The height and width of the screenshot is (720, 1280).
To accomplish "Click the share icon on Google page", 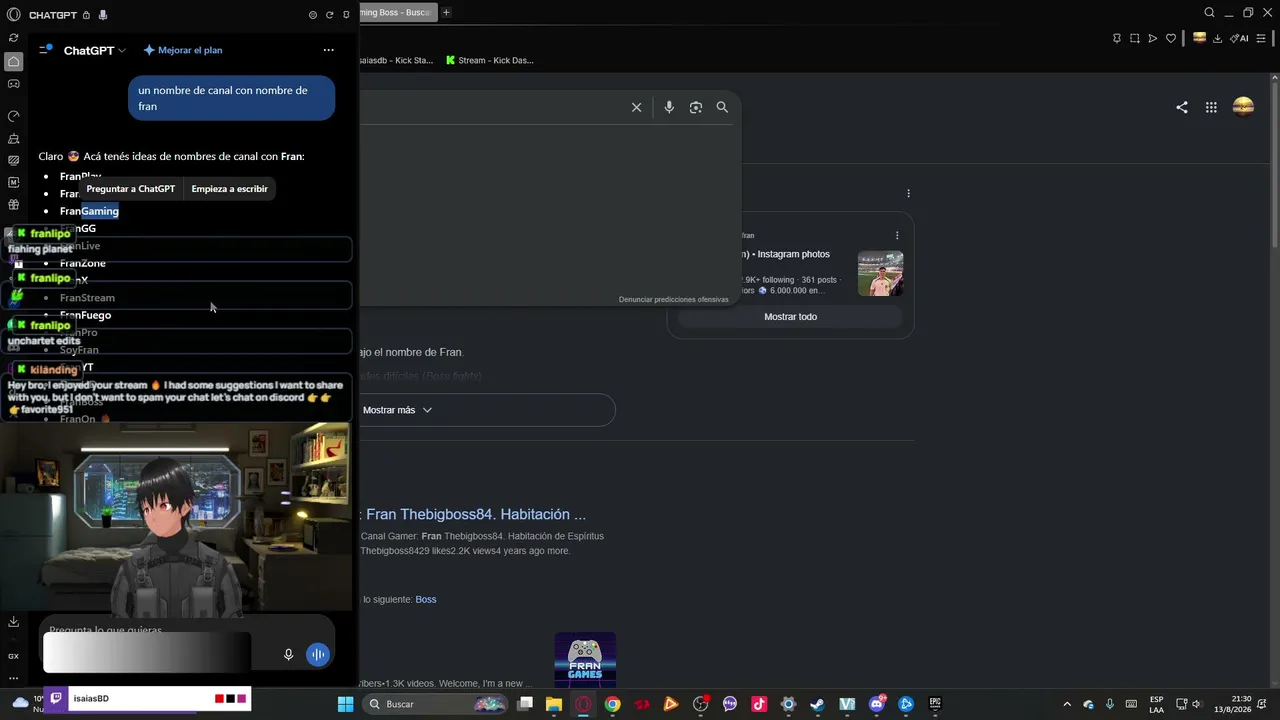I will pyautogui.click(x=1182, y=107).
